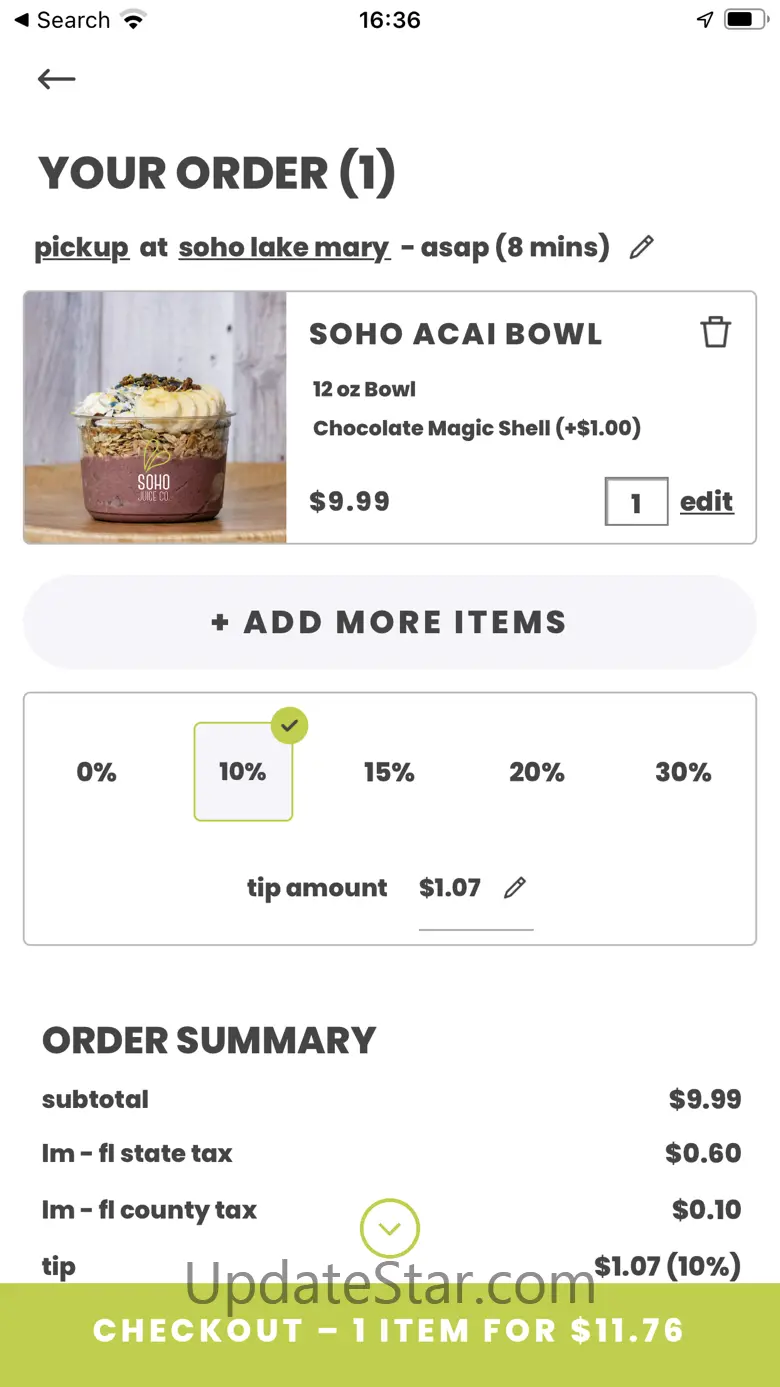Delete the Soho Acai Bowl with trash icon
780x1387 pixels.
click(x=715, y=332)
